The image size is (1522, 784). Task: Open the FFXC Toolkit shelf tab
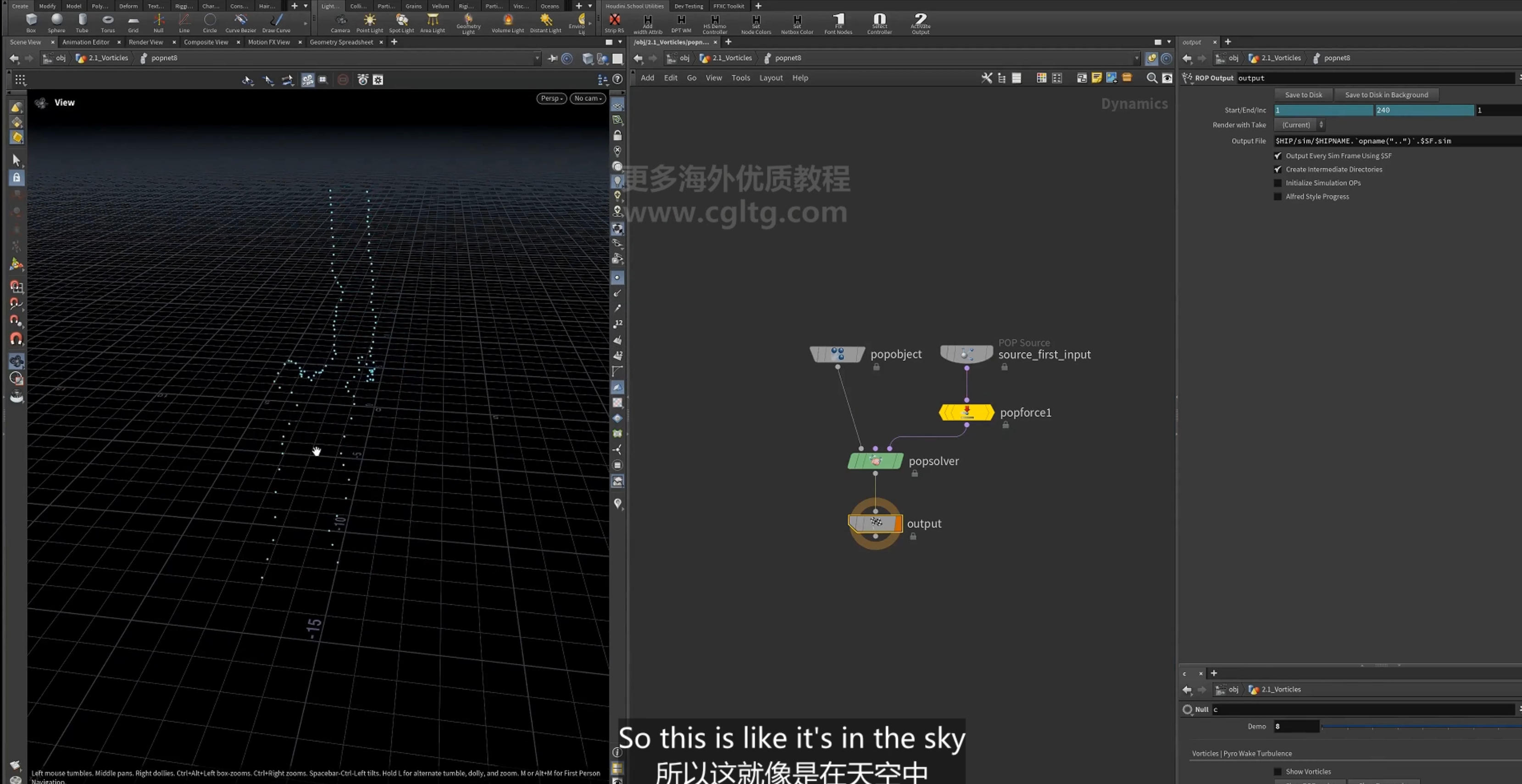click(728, 6)
